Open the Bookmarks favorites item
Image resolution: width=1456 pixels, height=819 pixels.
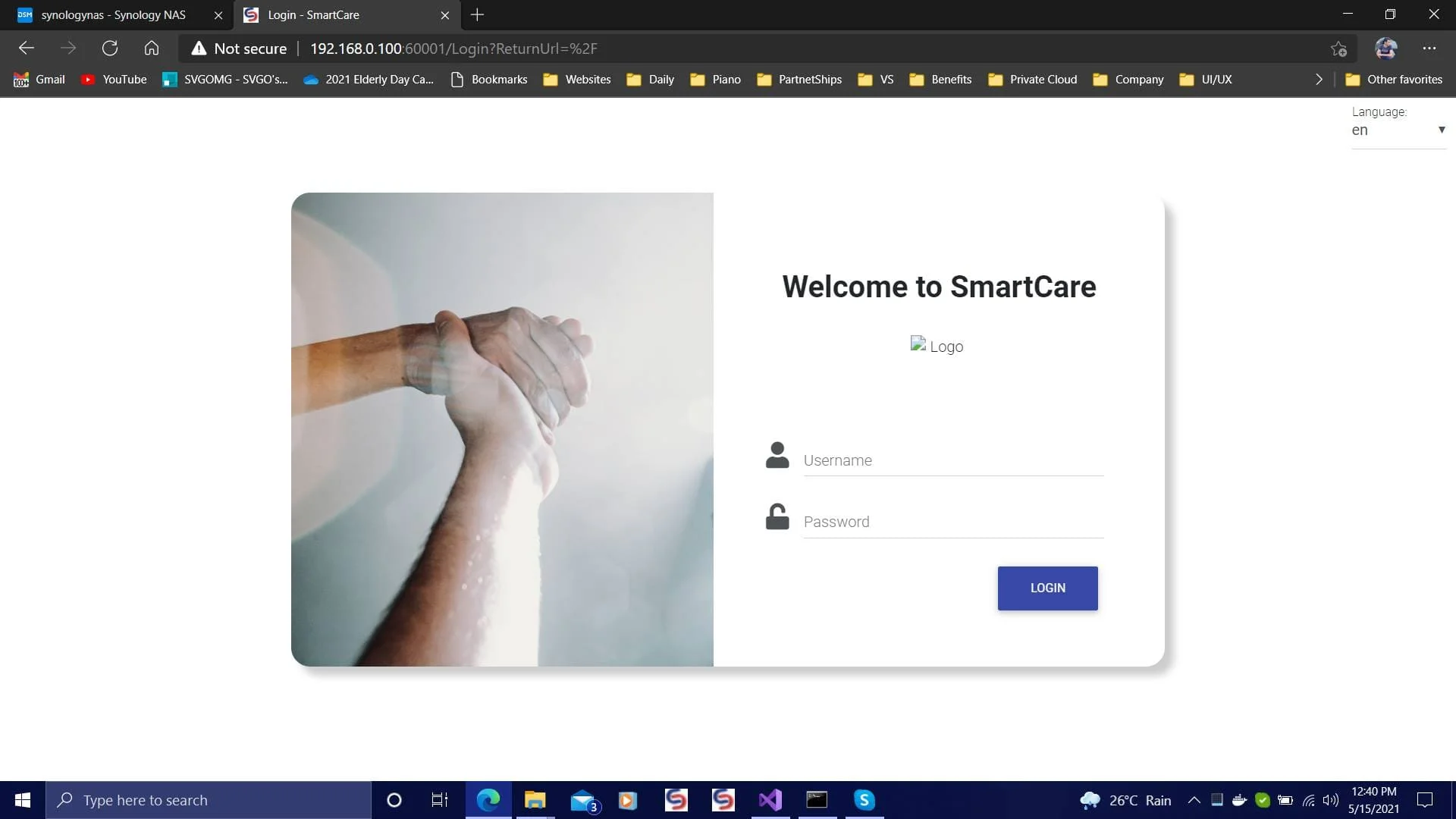pos(489,80)
